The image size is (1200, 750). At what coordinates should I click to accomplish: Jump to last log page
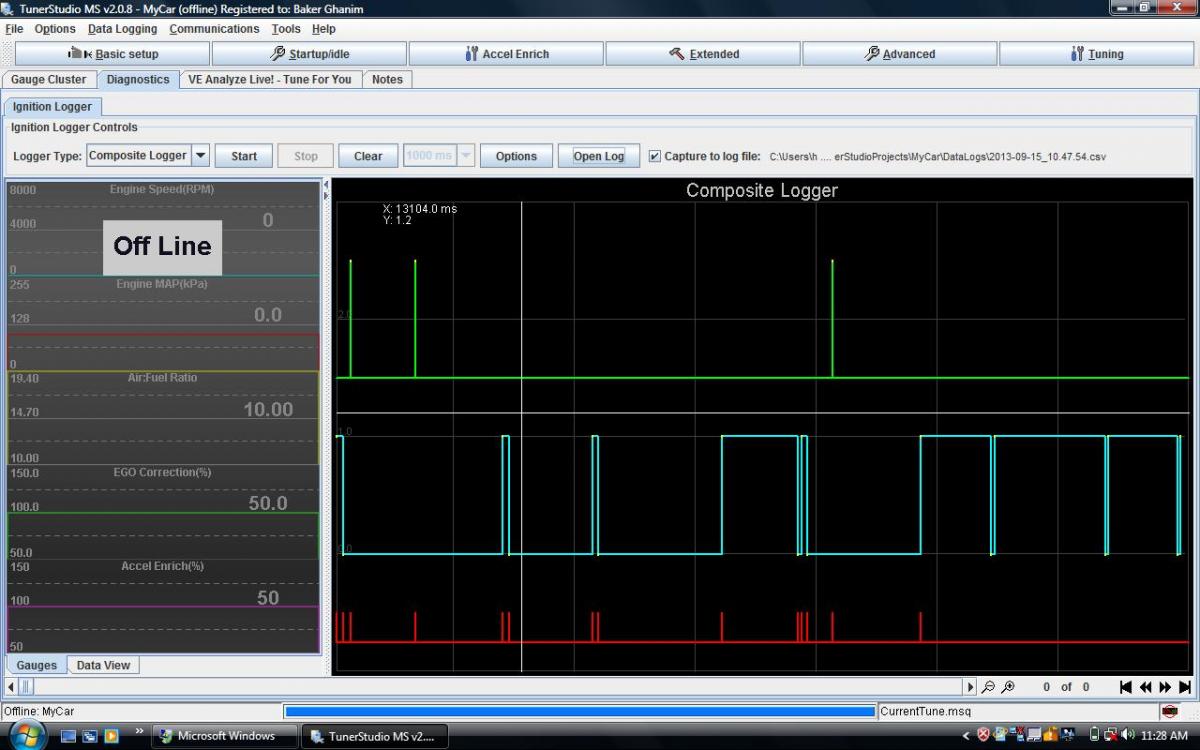(1185, 687)
